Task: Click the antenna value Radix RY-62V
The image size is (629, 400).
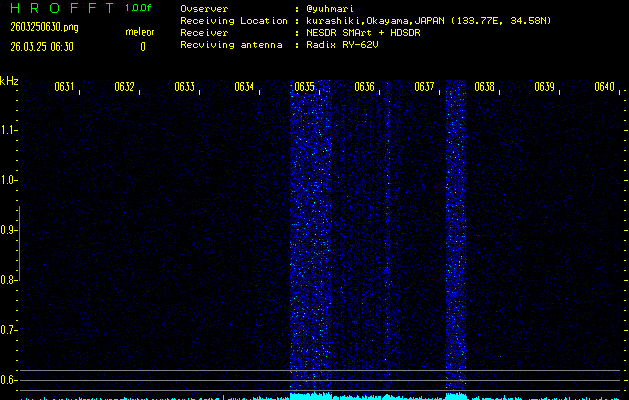Action: (342, 45)
